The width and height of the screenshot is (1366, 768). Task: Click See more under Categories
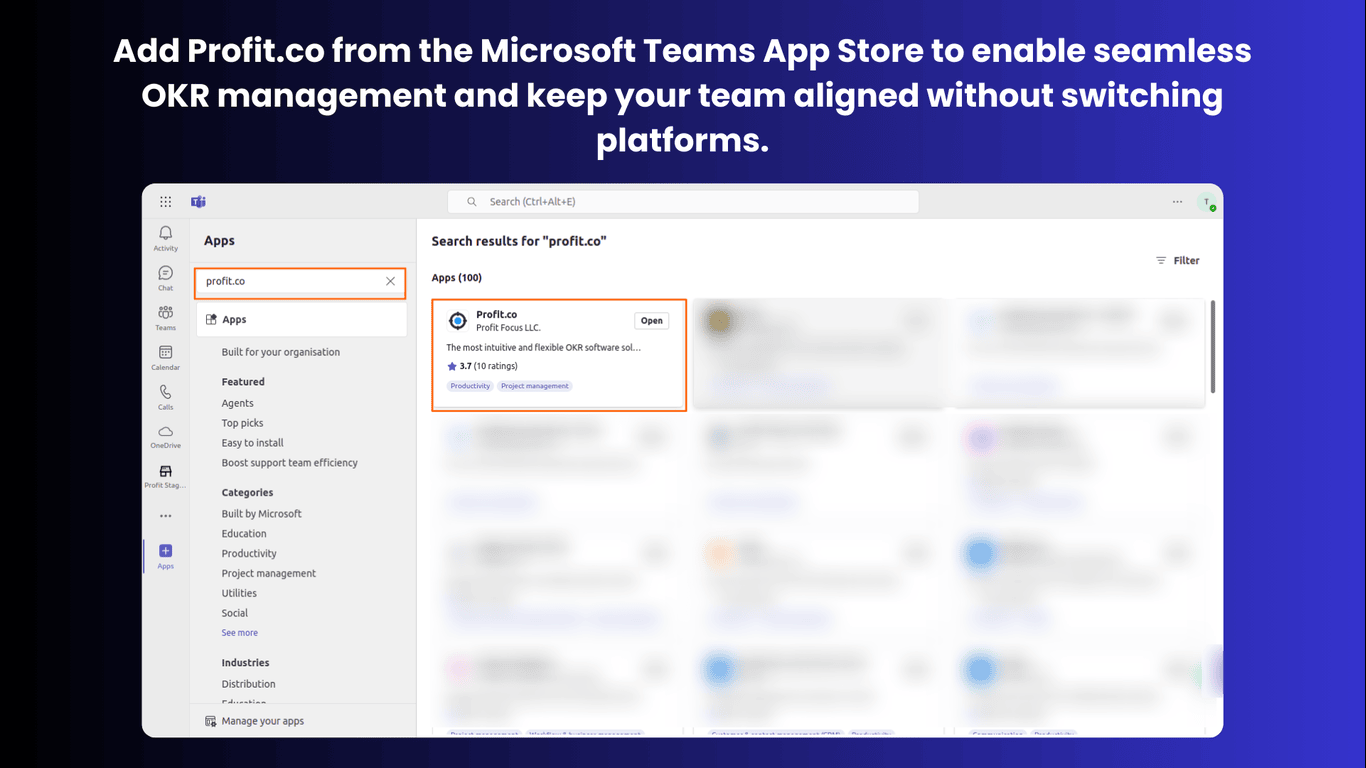[240, 633]
